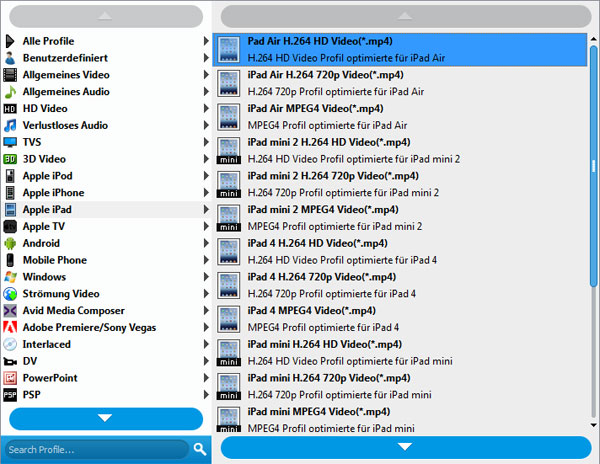Click the Adobe Premiere/Sony Vegas icon

[10, 327]
